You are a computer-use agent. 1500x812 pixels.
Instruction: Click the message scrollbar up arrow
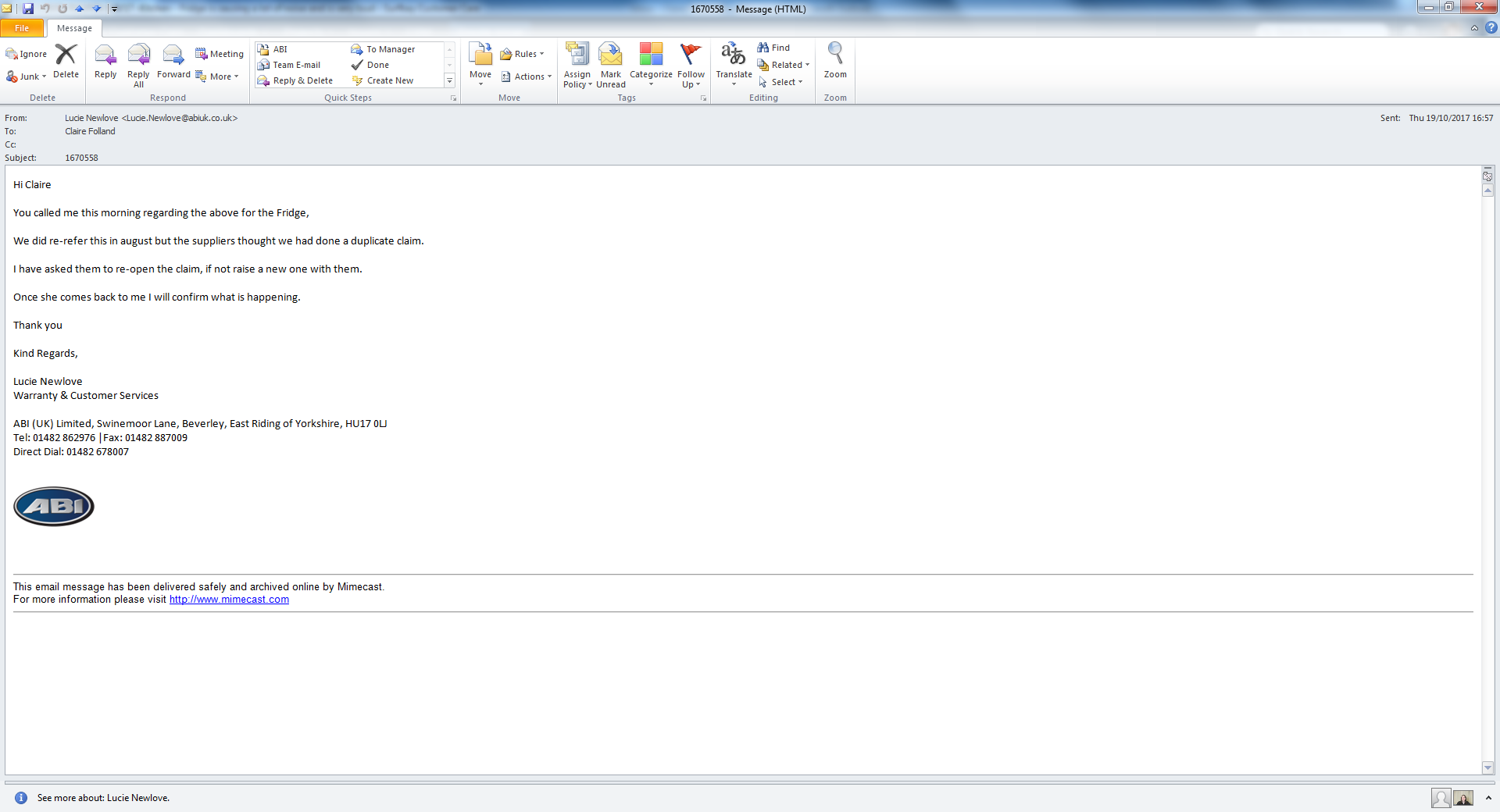1487,191
